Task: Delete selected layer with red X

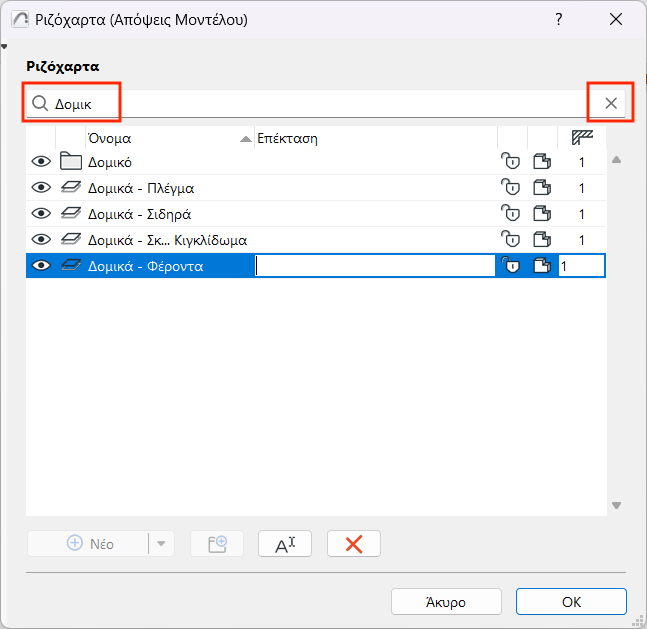Action: pyautogui.click(x=353, y=543)
